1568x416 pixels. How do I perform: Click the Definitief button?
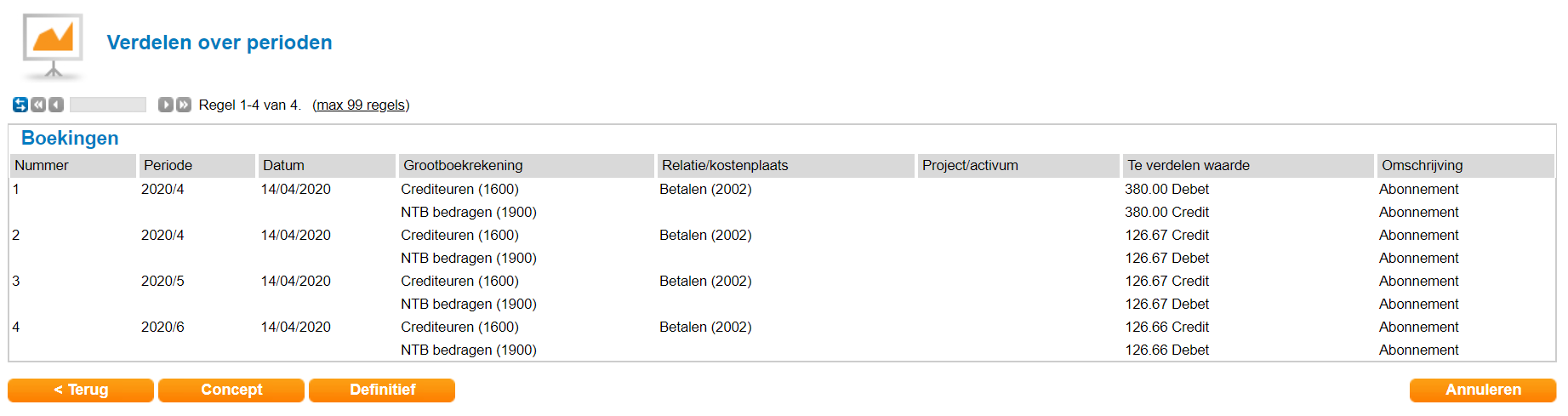(382, 390)
